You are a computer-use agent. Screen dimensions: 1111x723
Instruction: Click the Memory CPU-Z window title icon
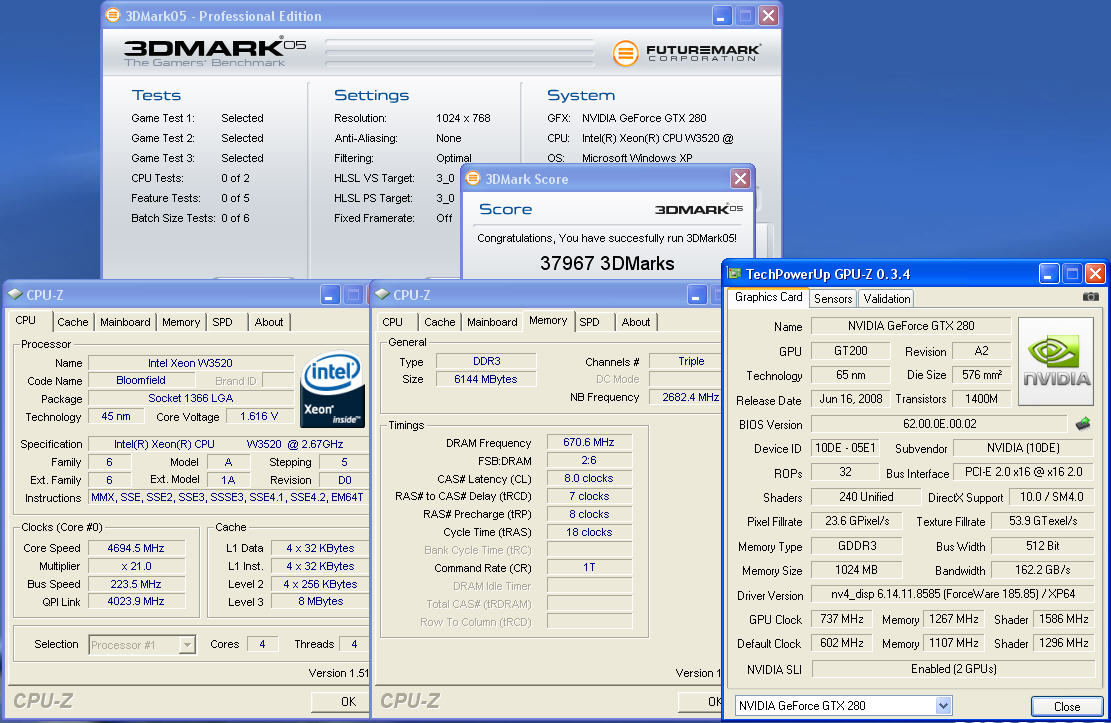[x=382, y=294]
